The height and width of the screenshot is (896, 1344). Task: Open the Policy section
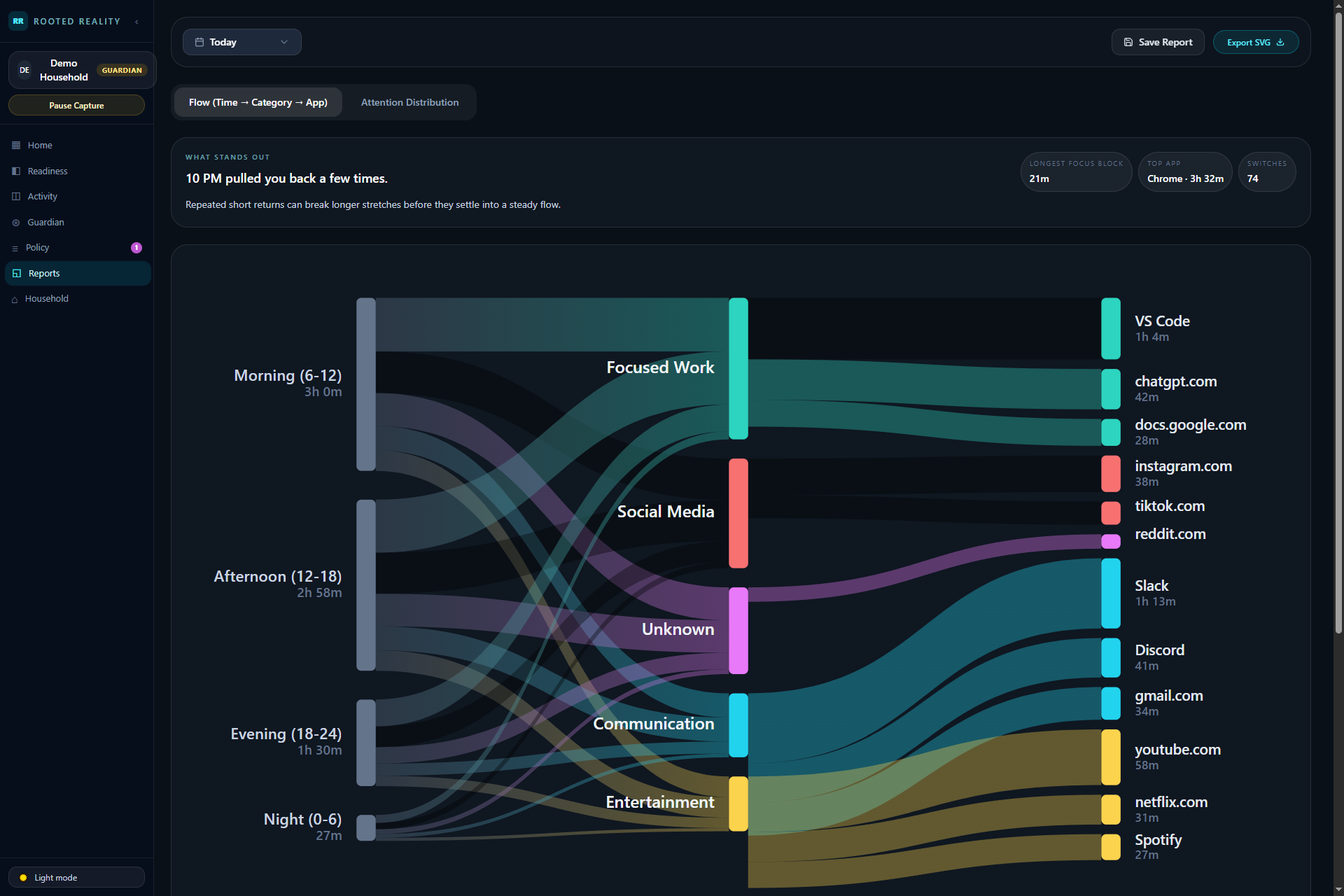pyautogui.click(x=36, y=247)
